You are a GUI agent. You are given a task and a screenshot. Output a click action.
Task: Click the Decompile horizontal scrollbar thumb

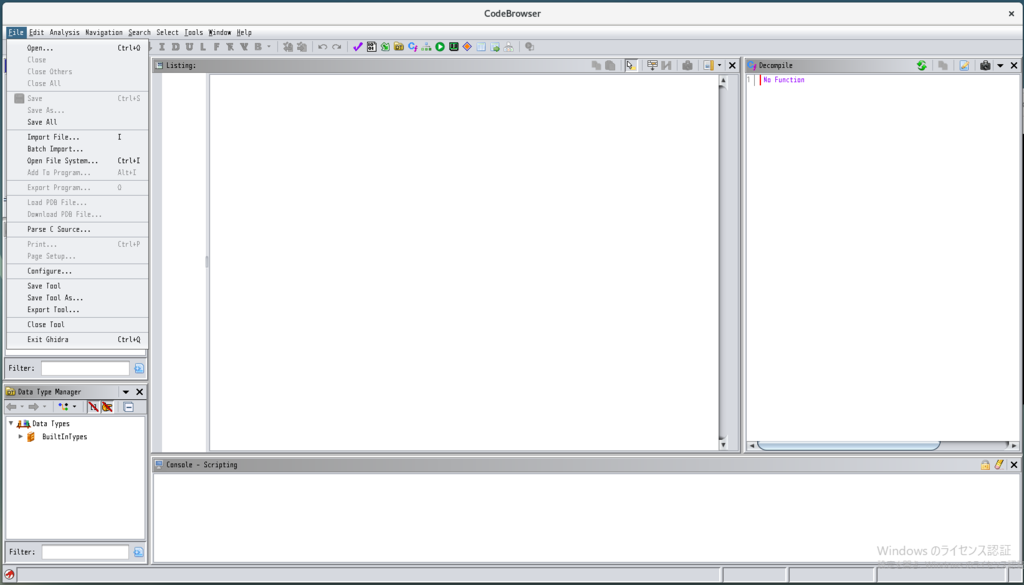pyautogui.click(x=848, y=445)
